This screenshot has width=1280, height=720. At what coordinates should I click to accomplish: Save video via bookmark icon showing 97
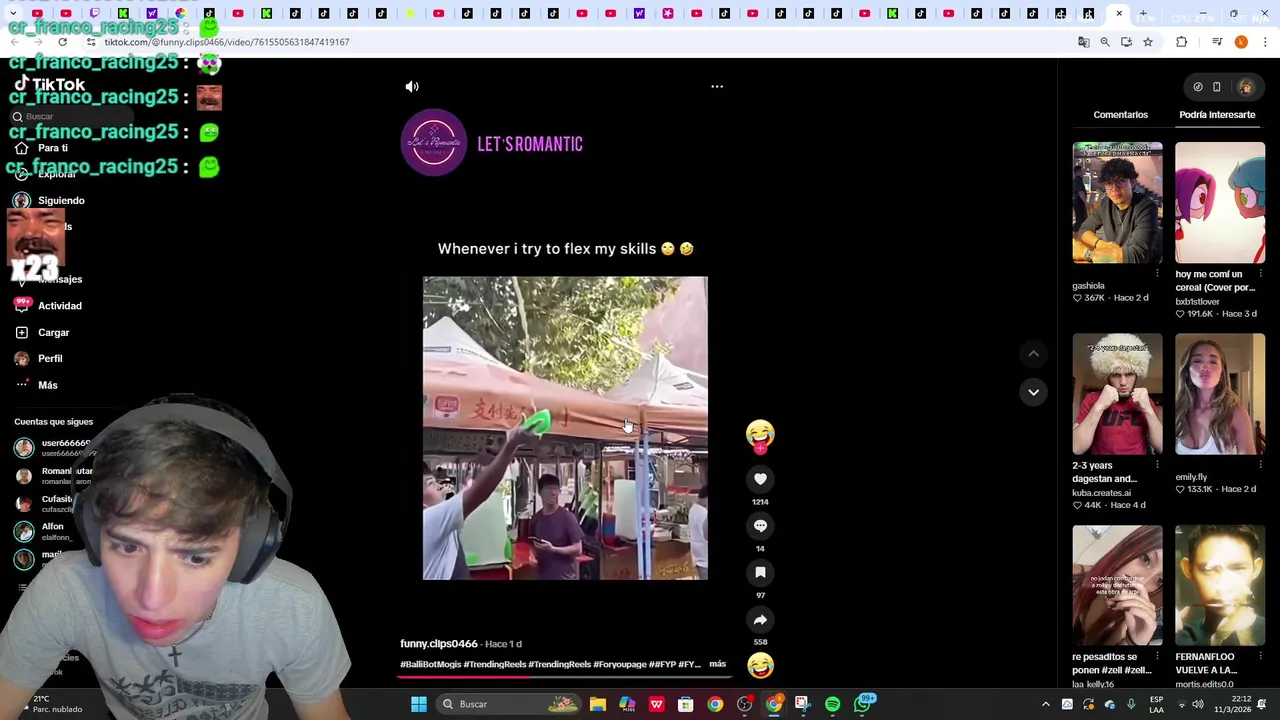click(760, 573)
